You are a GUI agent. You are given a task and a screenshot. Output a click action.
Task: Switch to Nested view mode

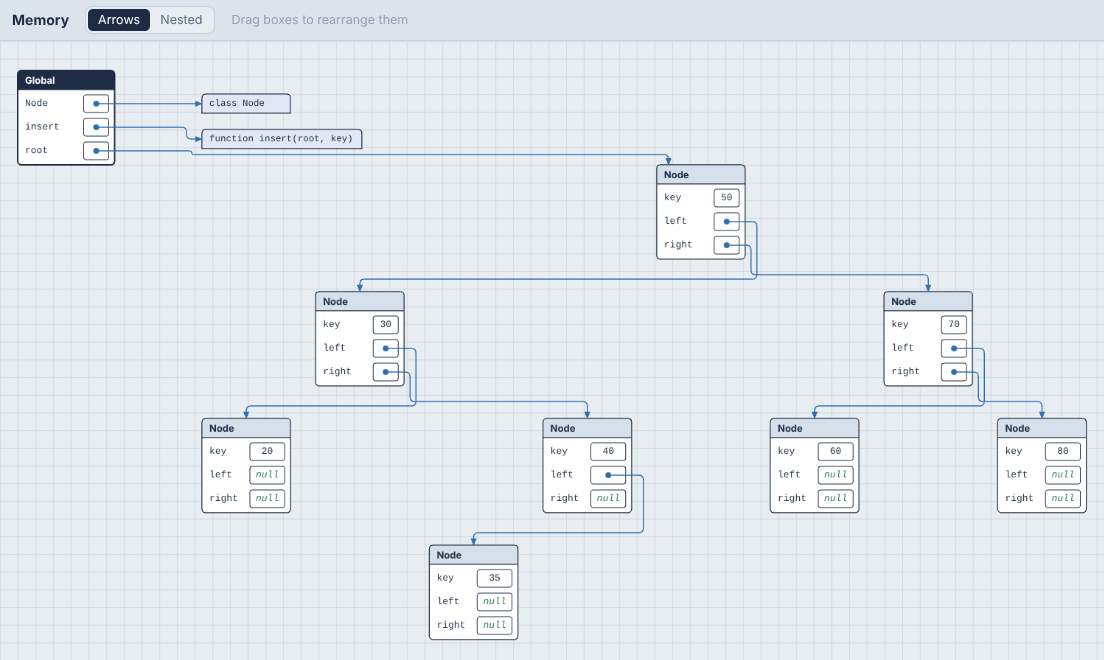click(x=181, y=20)
